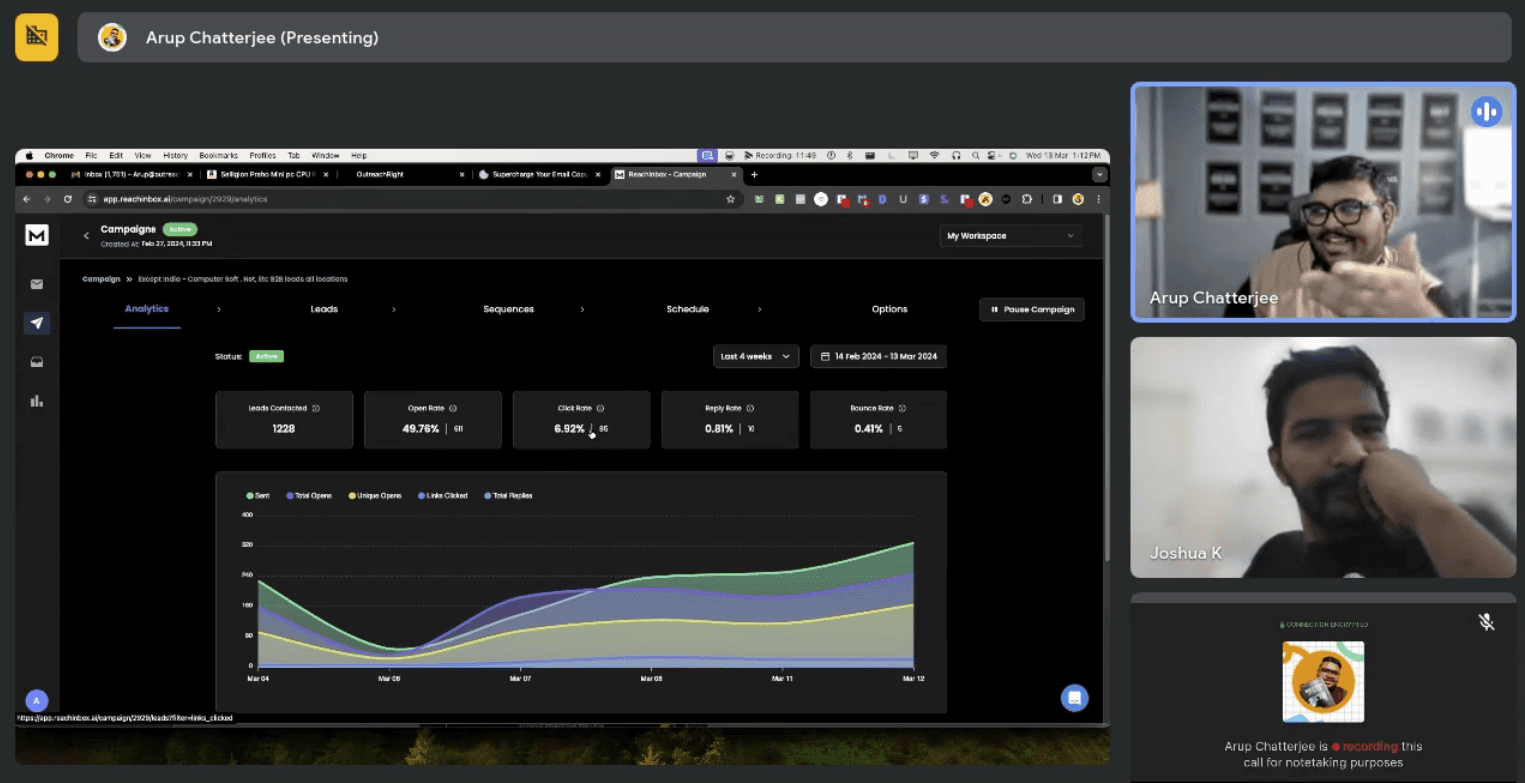Toggle the Sent series in chart legend
This screenshot has width=1525, height=783.
coord(258,495)
